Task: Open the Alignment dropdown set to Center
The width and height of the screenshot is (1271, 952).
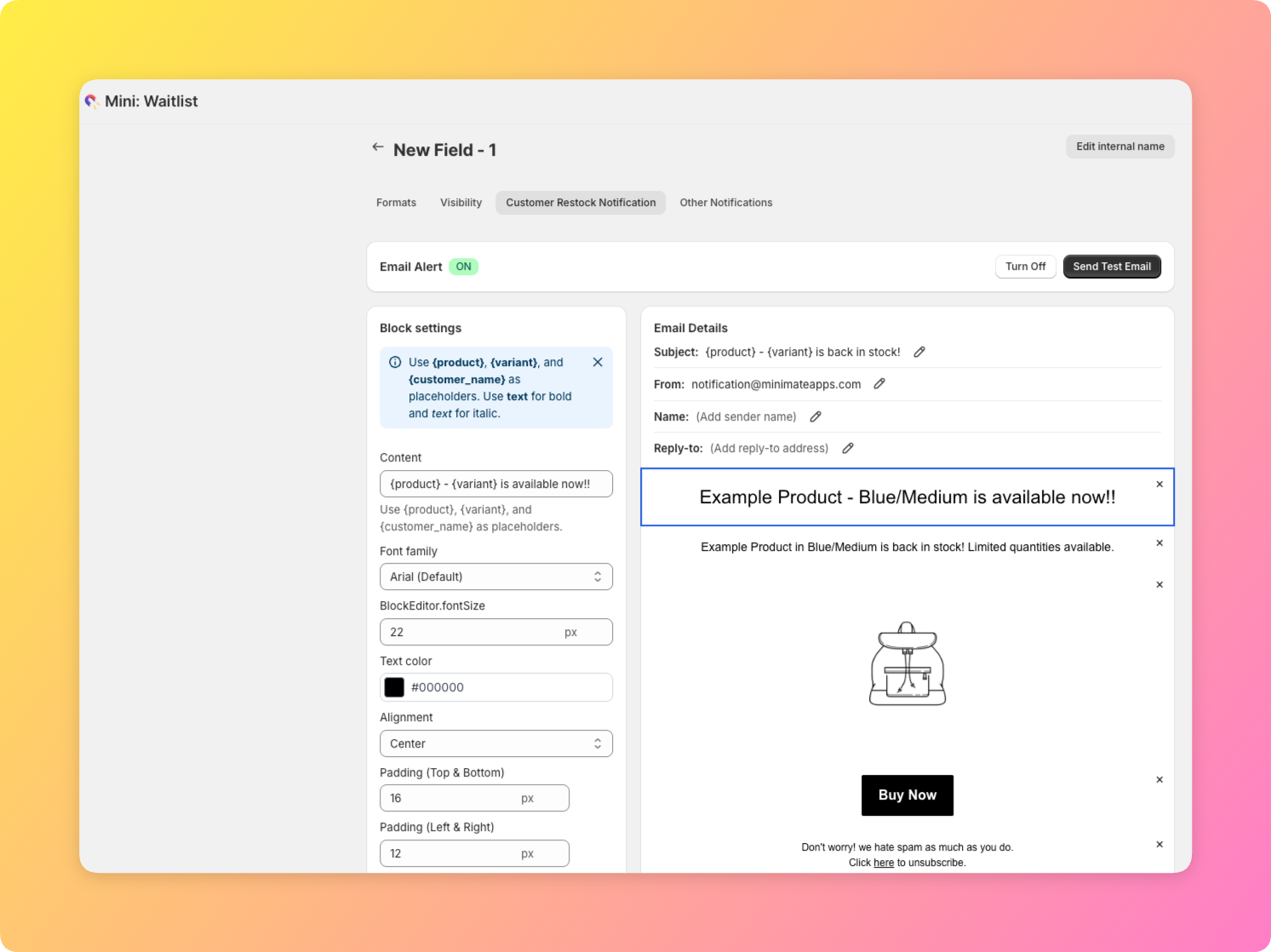Action: click(496, 743)
